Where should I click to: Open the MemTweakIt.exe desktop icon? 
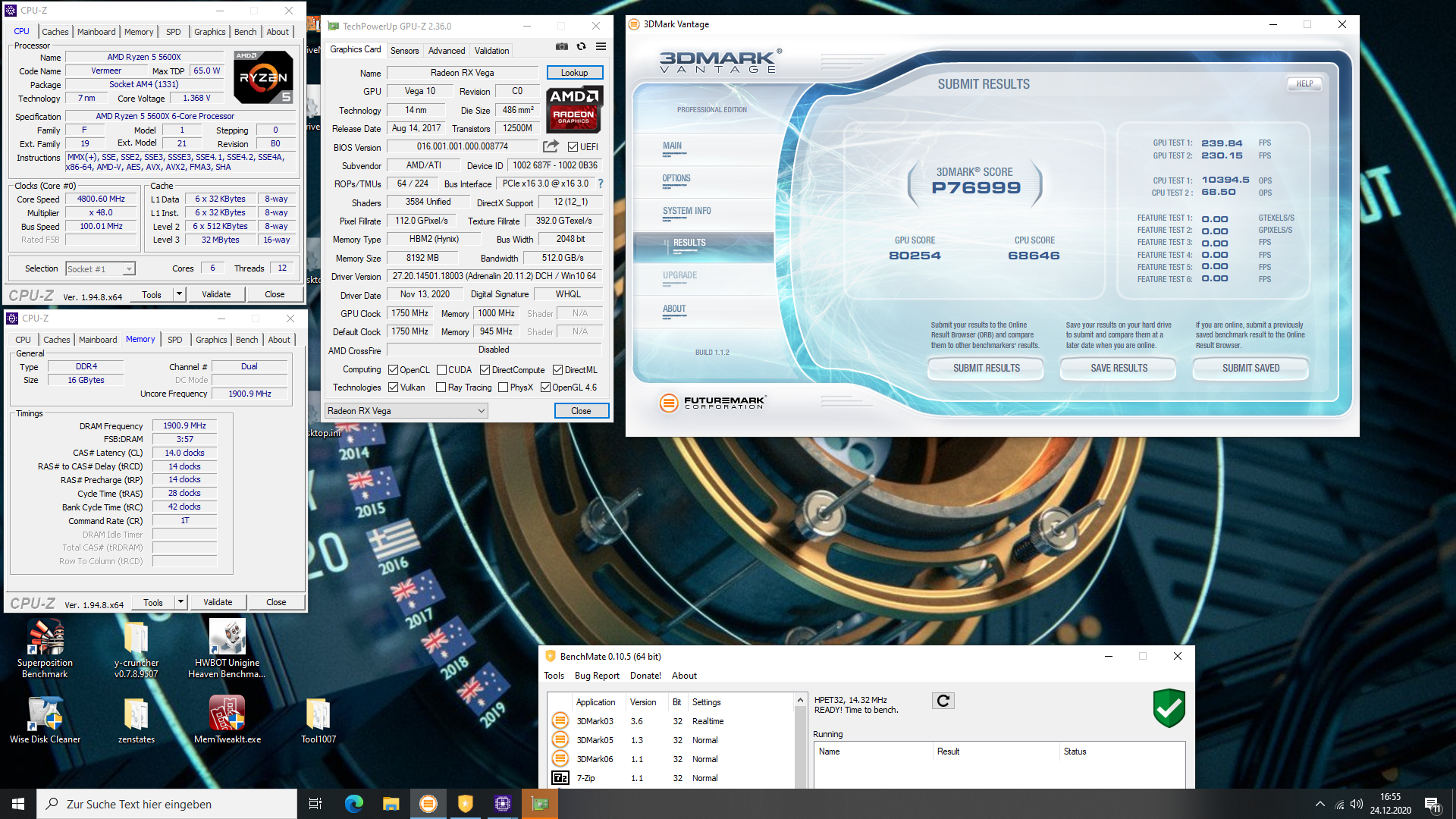point(227,720)
